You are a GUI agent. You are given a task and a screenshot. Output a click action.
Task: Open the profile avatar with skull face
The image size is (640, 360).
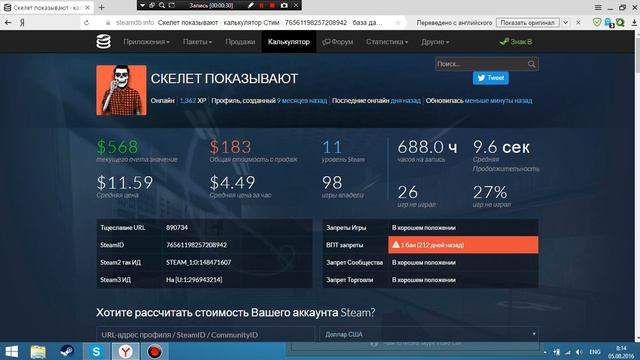[x=121, y=90]
